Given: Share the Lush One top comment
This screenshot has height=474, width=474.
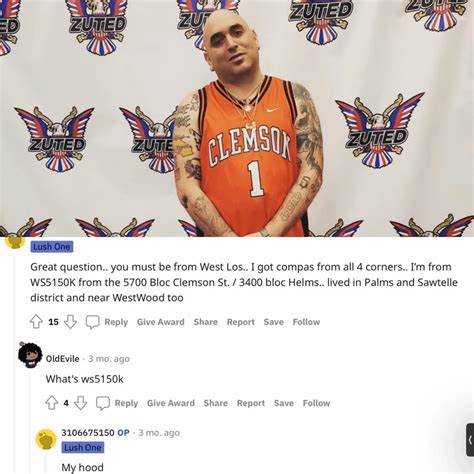Looking at the screenshot, I should (205, 322).
